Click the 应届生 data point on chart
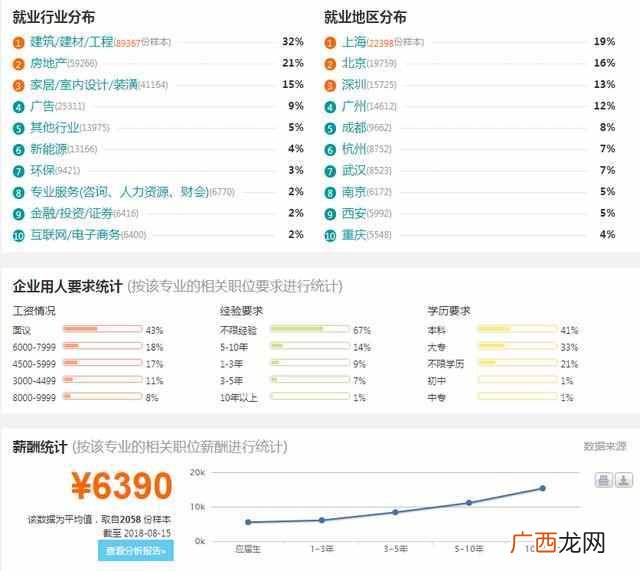 (x=248, y=522)
